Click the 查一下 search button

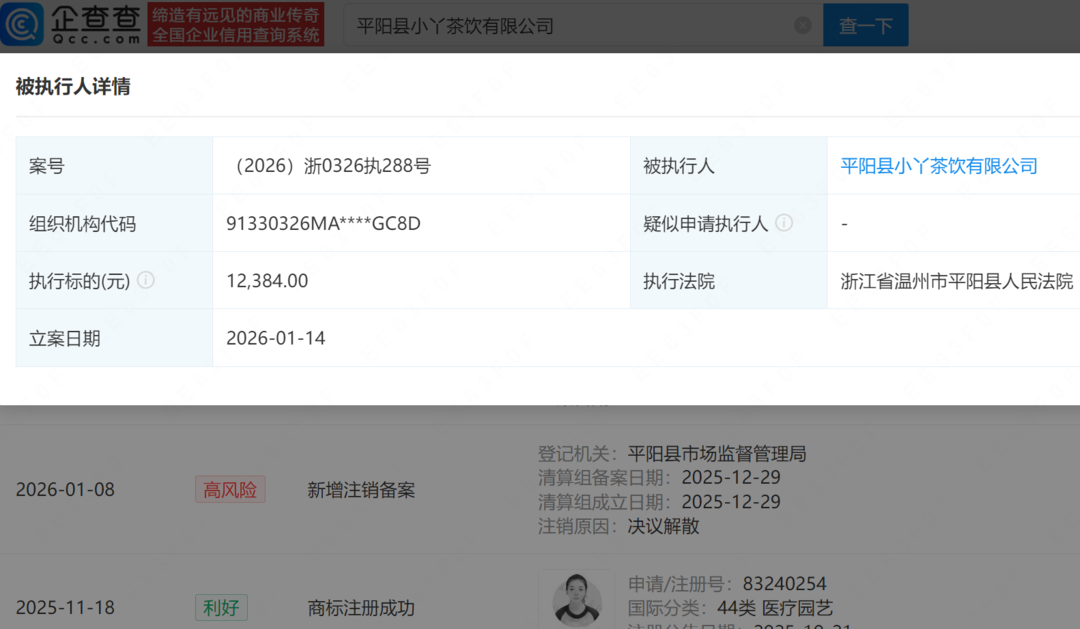tap(865, 25)
